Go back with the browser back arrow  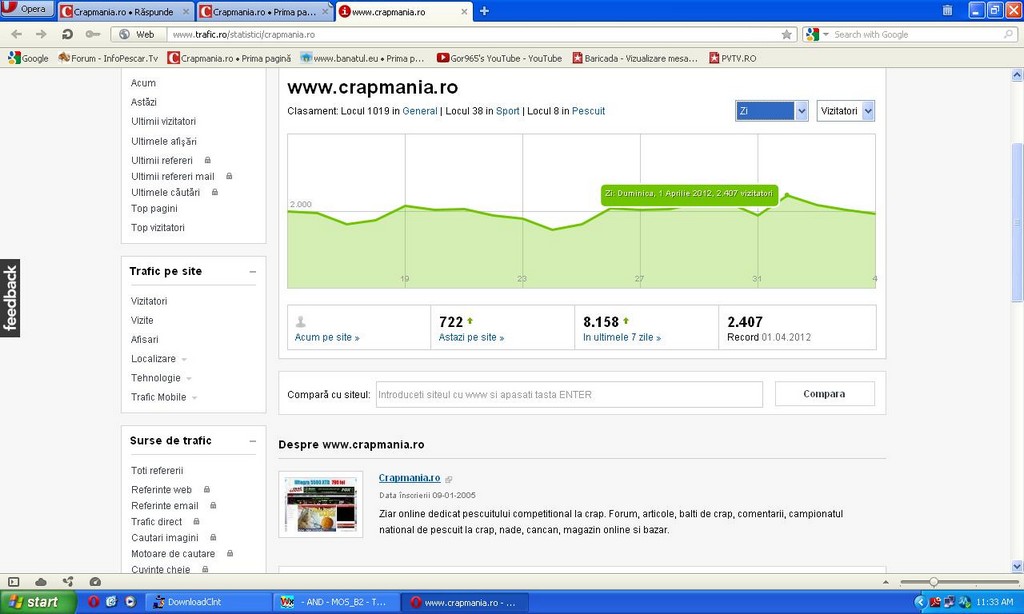(x=17, y=34)
